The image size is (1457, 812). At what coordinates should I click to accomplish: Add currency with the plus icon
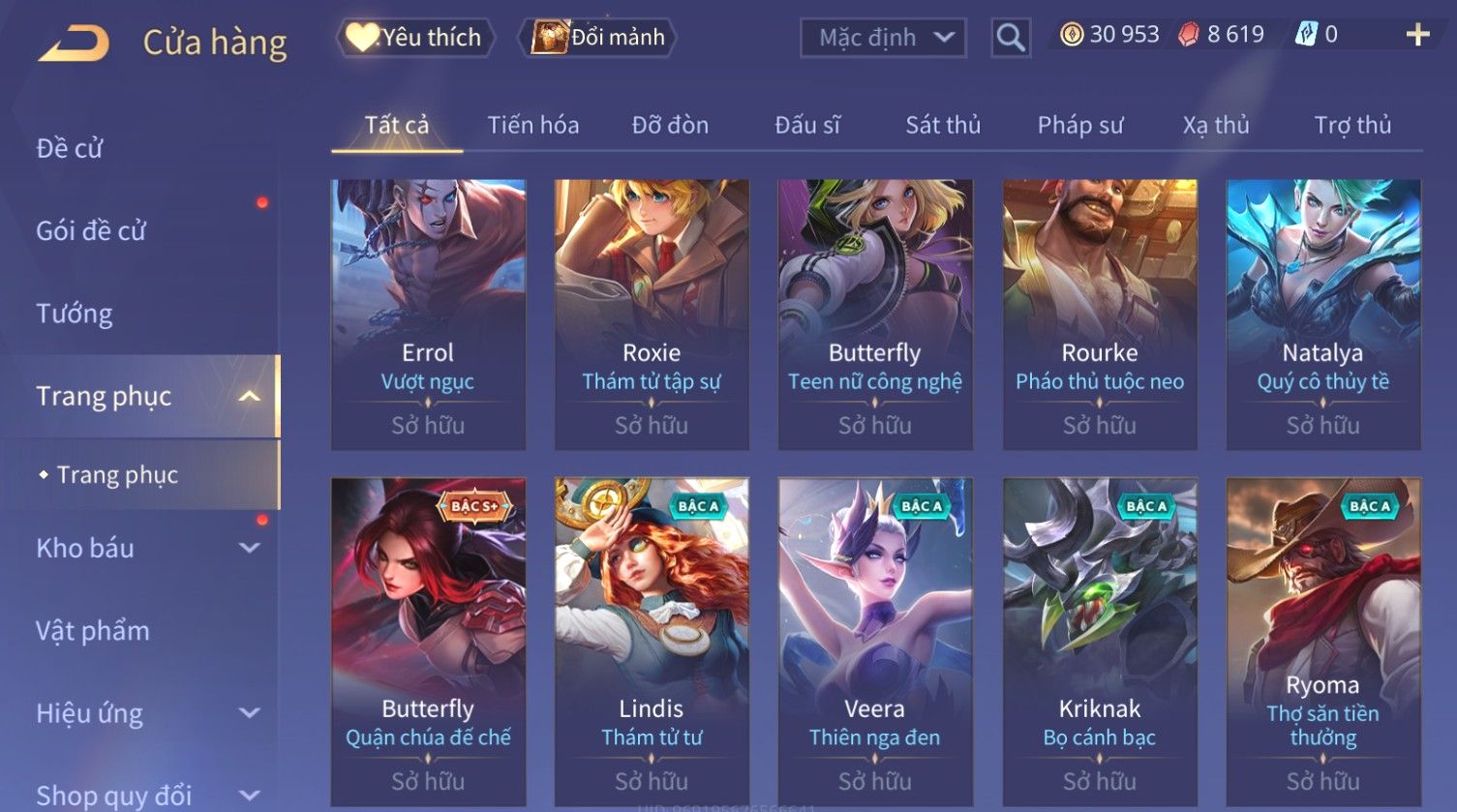click(1417, 35)
